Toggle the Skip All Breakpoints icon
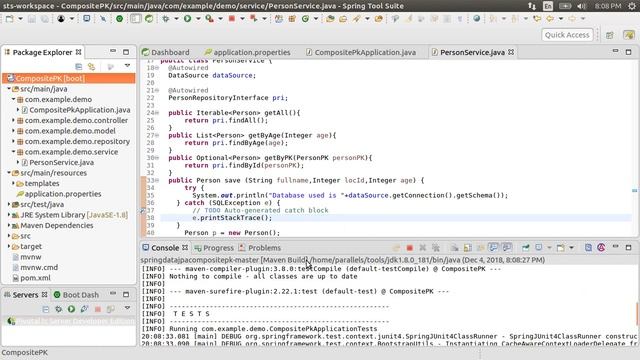This screenshot has height=360, width=640. tap(103, 19)
